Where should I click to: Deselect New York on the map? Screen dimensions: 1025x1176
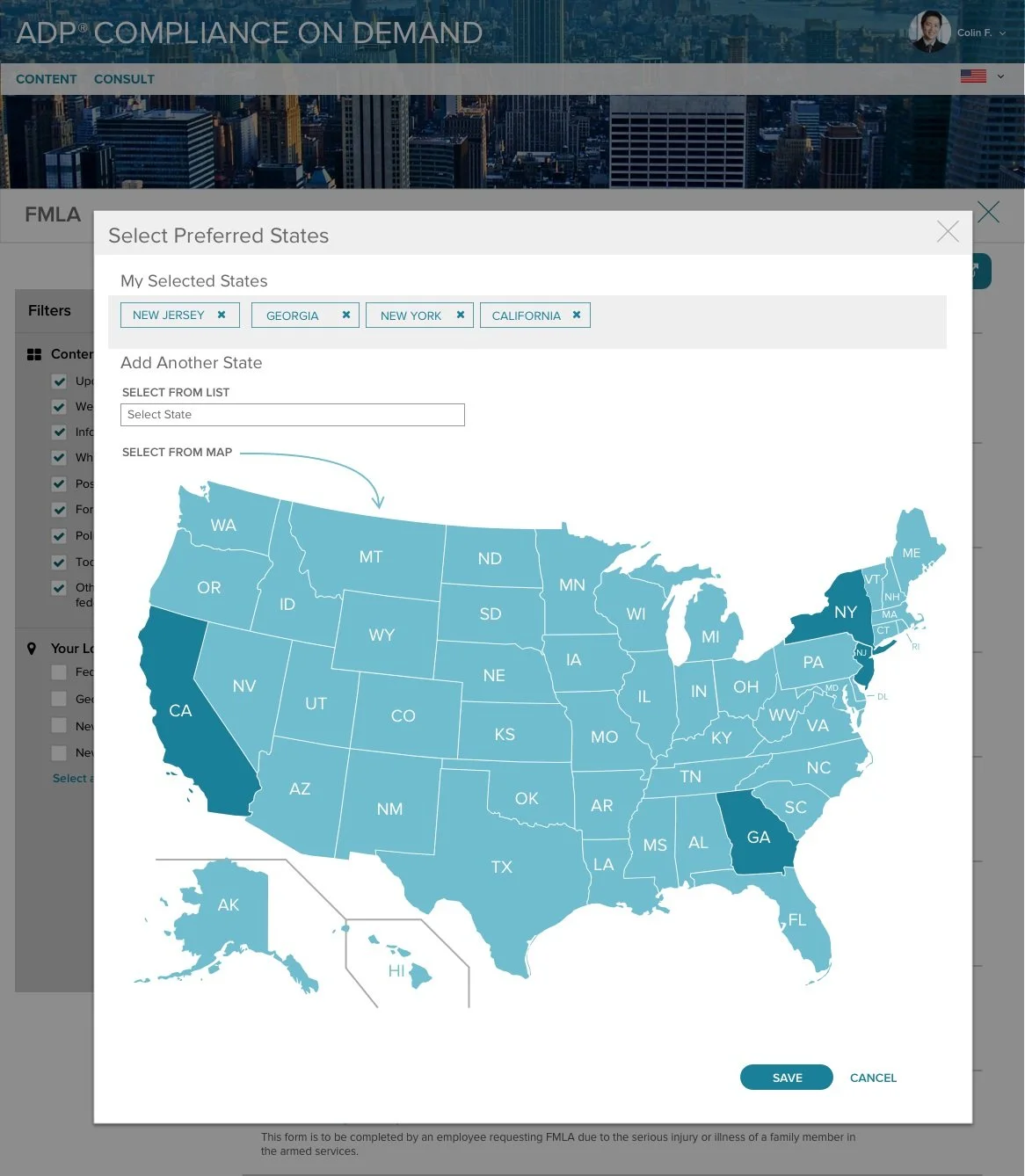click(846, 612)
